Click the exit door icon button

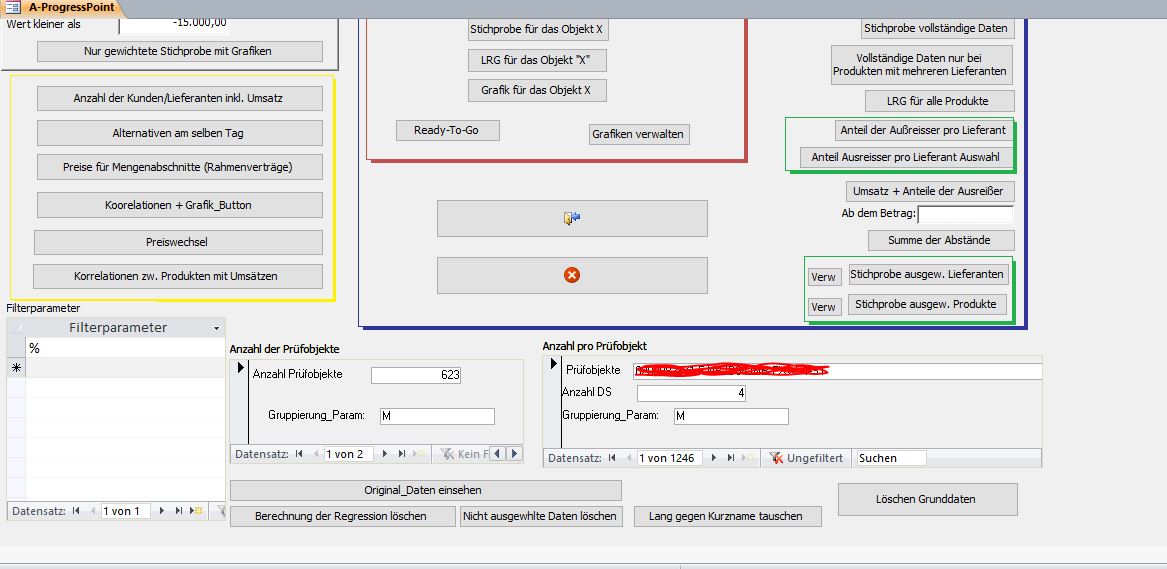coord(572,218)
